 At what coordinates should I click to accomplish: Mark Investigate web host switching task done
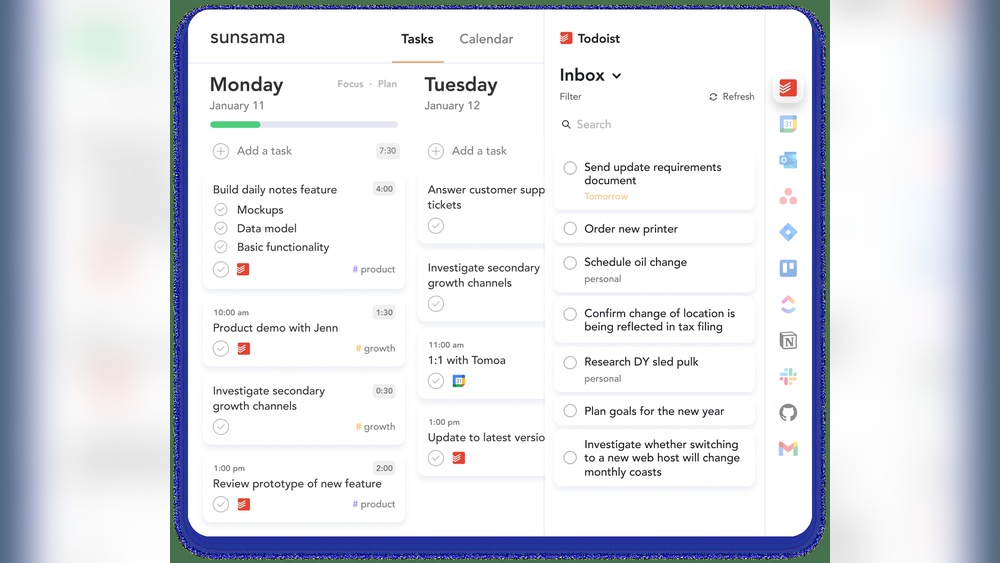[x=570, y=458]
